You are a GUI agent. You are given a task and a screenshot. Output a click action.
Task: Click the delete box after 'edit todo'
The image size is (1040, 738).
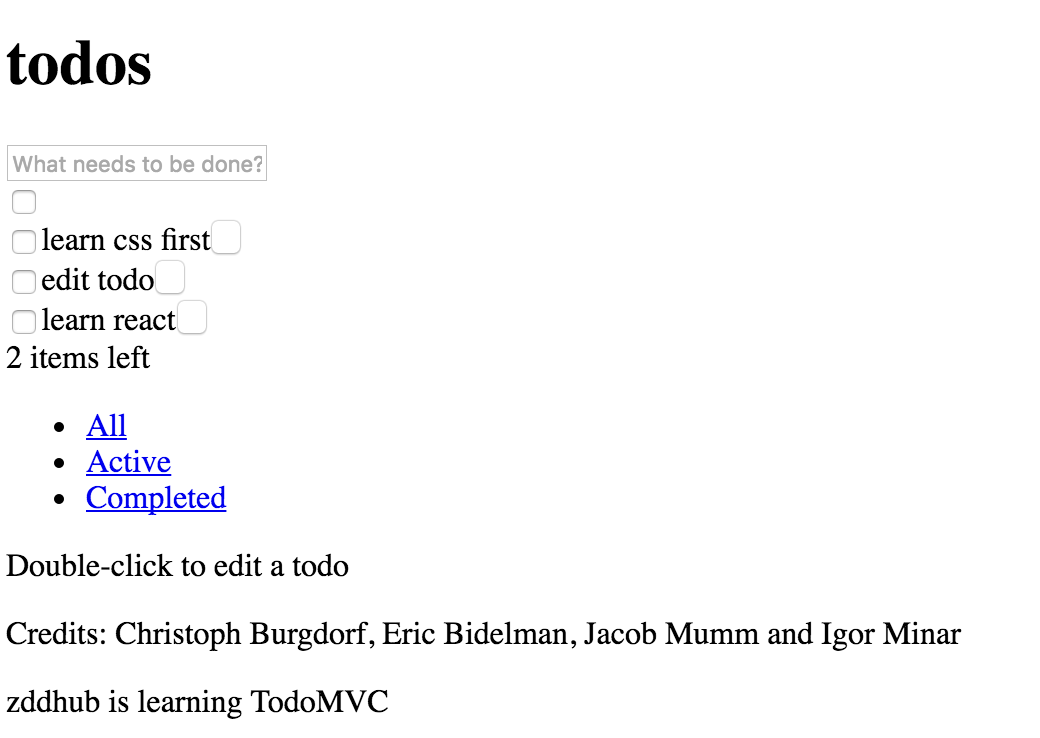click(170, 277)
